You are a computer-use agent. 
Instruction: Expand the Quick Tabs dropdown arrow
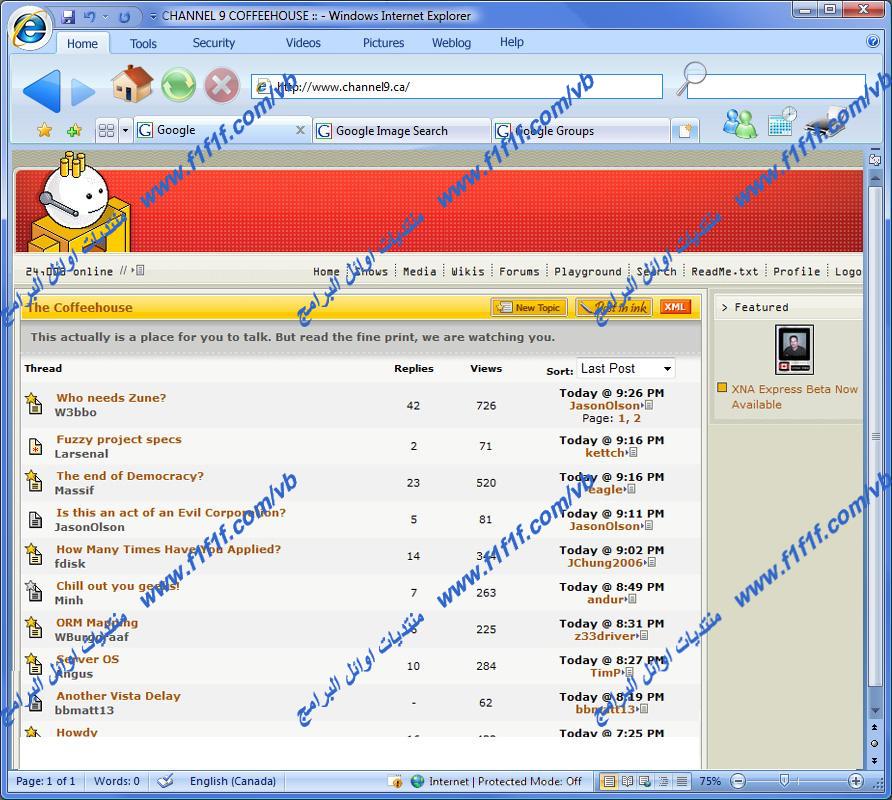tap(125, 131)
